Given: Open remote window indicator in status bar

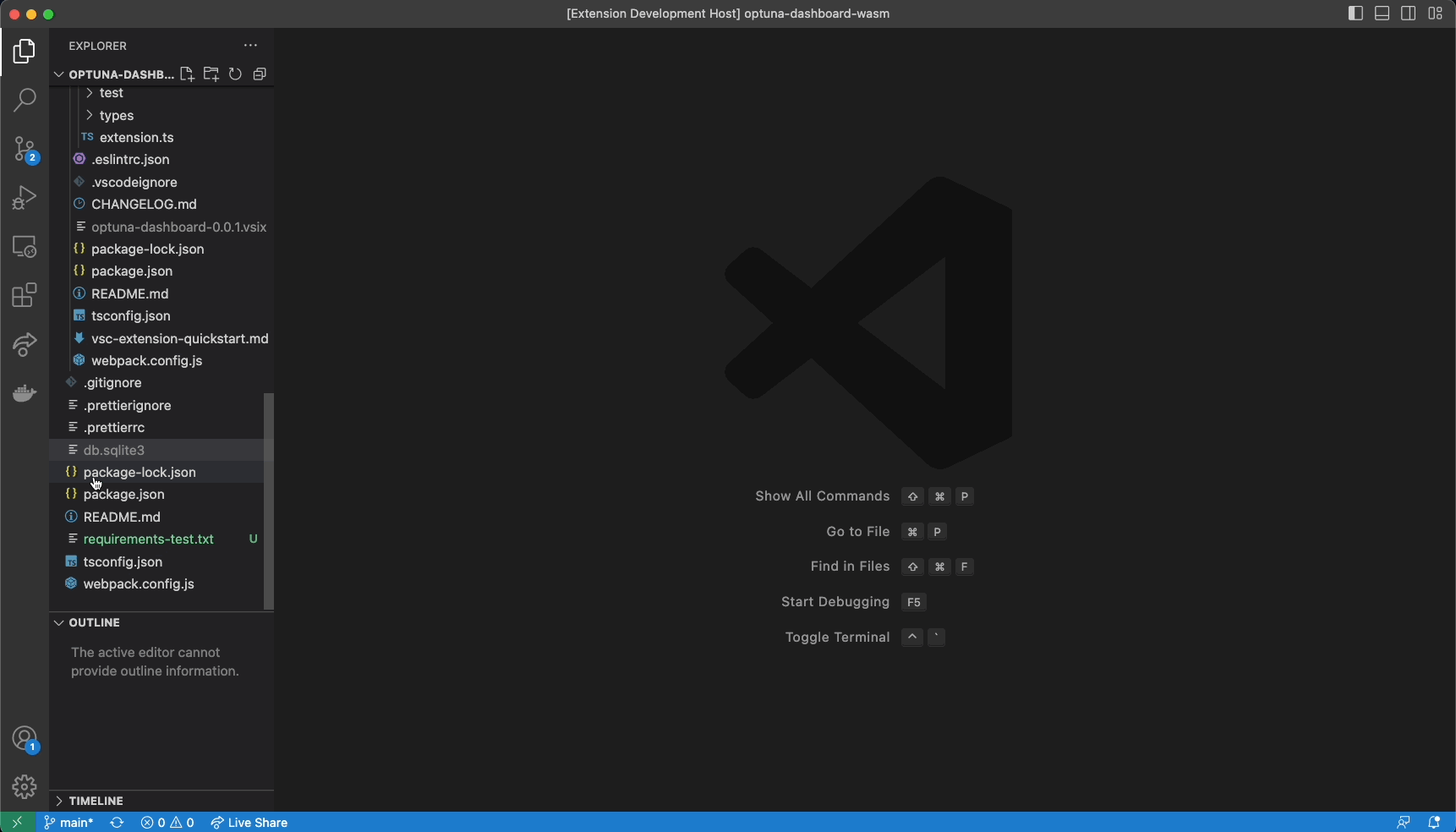Looking at the screenshot, I should click(17, 823).
